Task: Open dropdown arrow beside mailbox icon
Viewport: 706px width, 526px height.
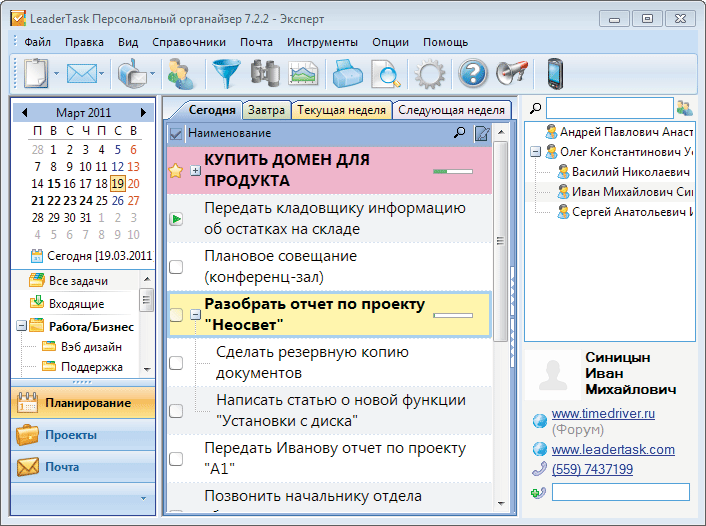Action: tap(152, 73)
